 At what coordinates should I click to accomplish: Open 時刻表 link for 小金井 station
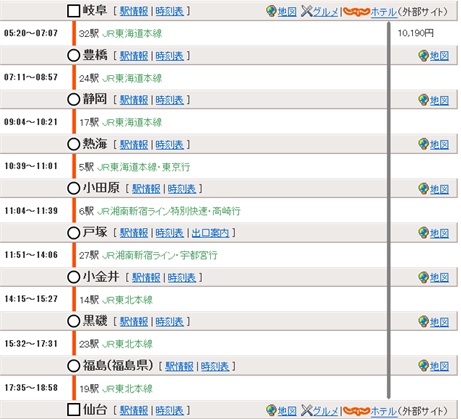point(182,278)
